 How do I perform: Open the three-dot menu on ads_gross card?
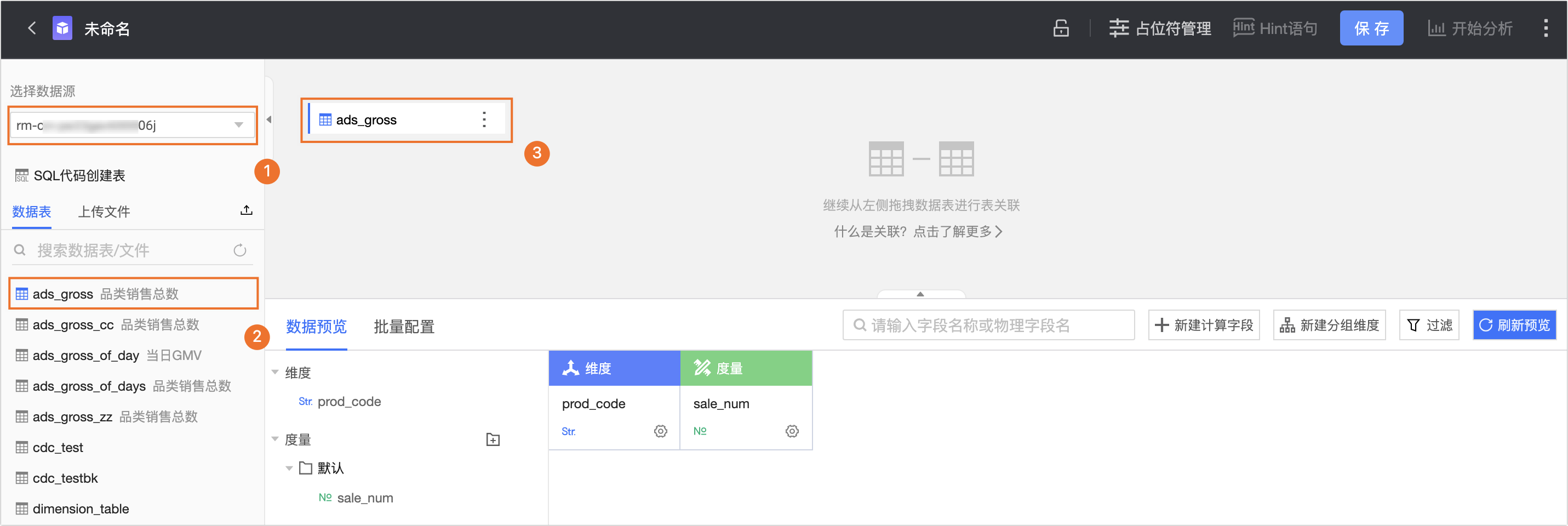coord(484,119)
